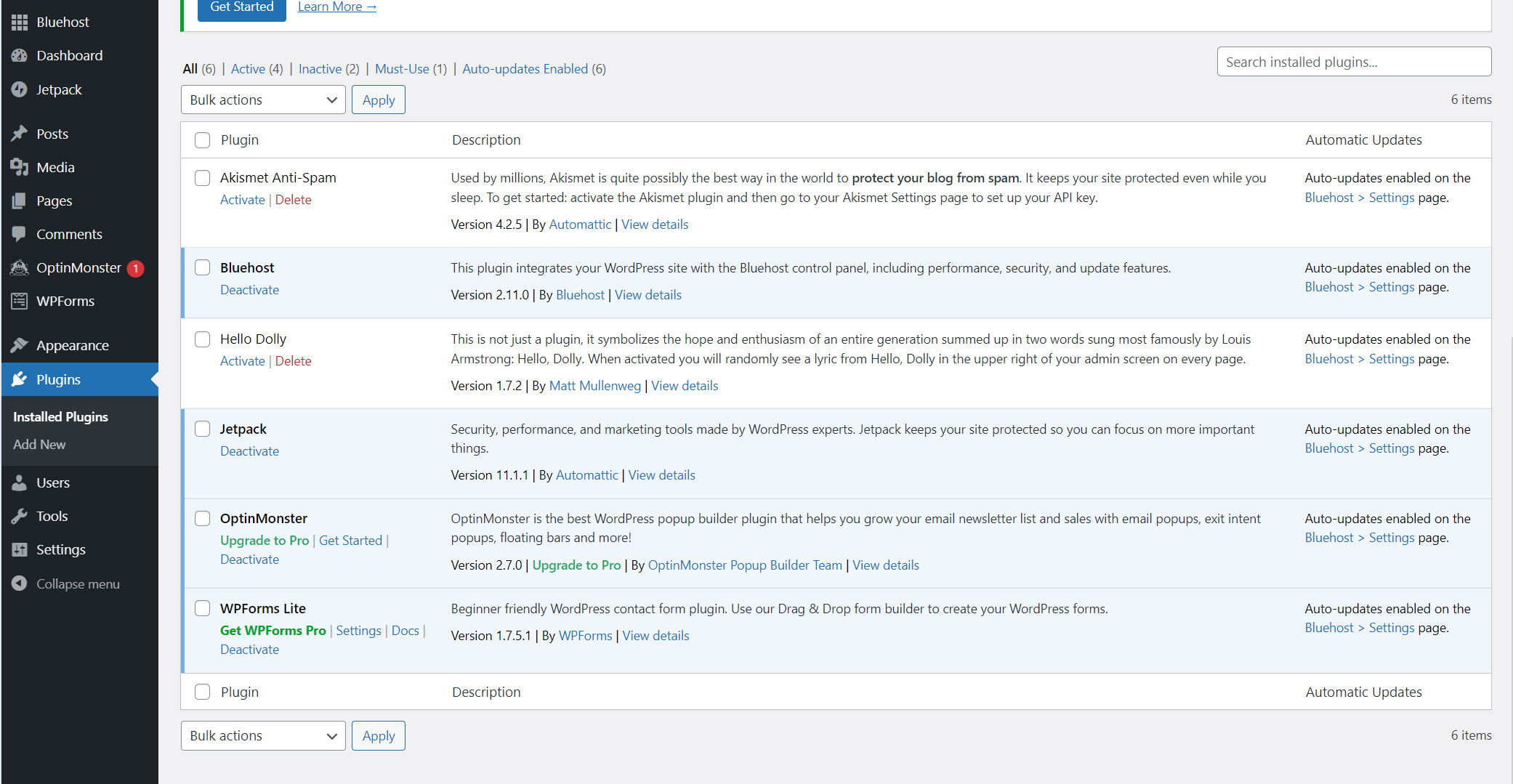
Task: Open Bluehost Settings link in Akismet row
Action: point(1360,198)
